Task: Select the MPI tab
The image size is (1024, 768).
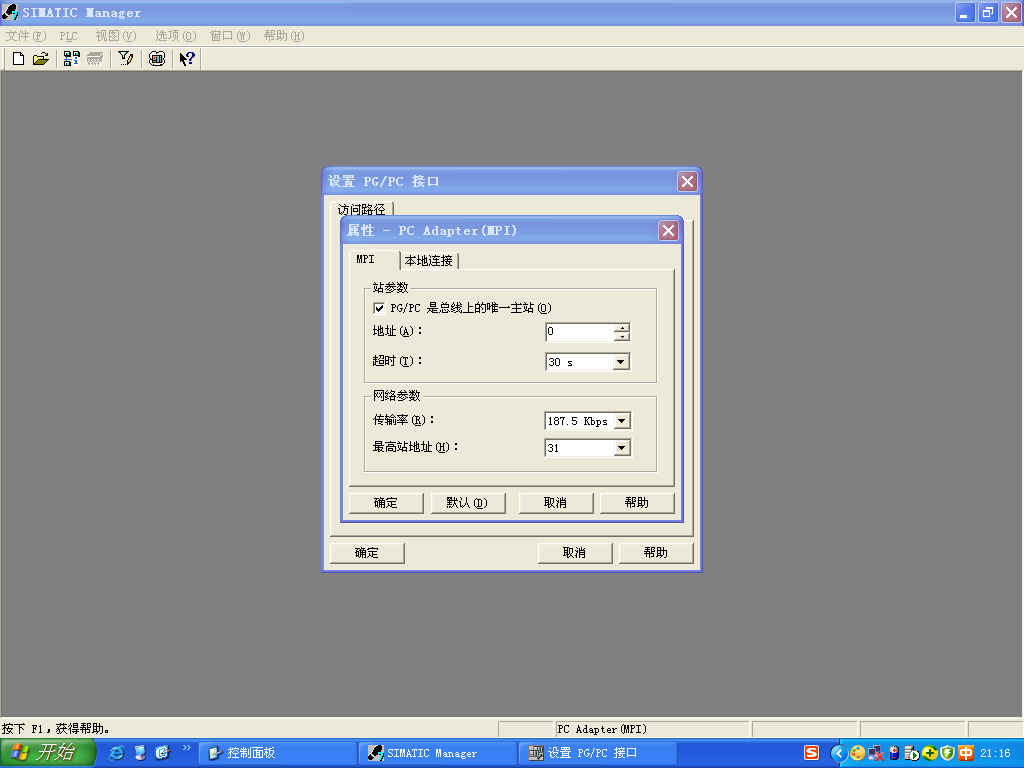Action: click(x=366, y=260)
